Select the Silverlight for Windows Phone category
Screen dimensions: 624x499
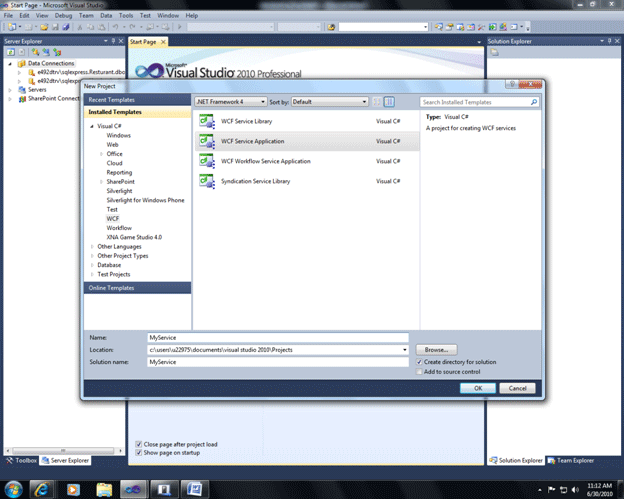[x=145, y=200]
